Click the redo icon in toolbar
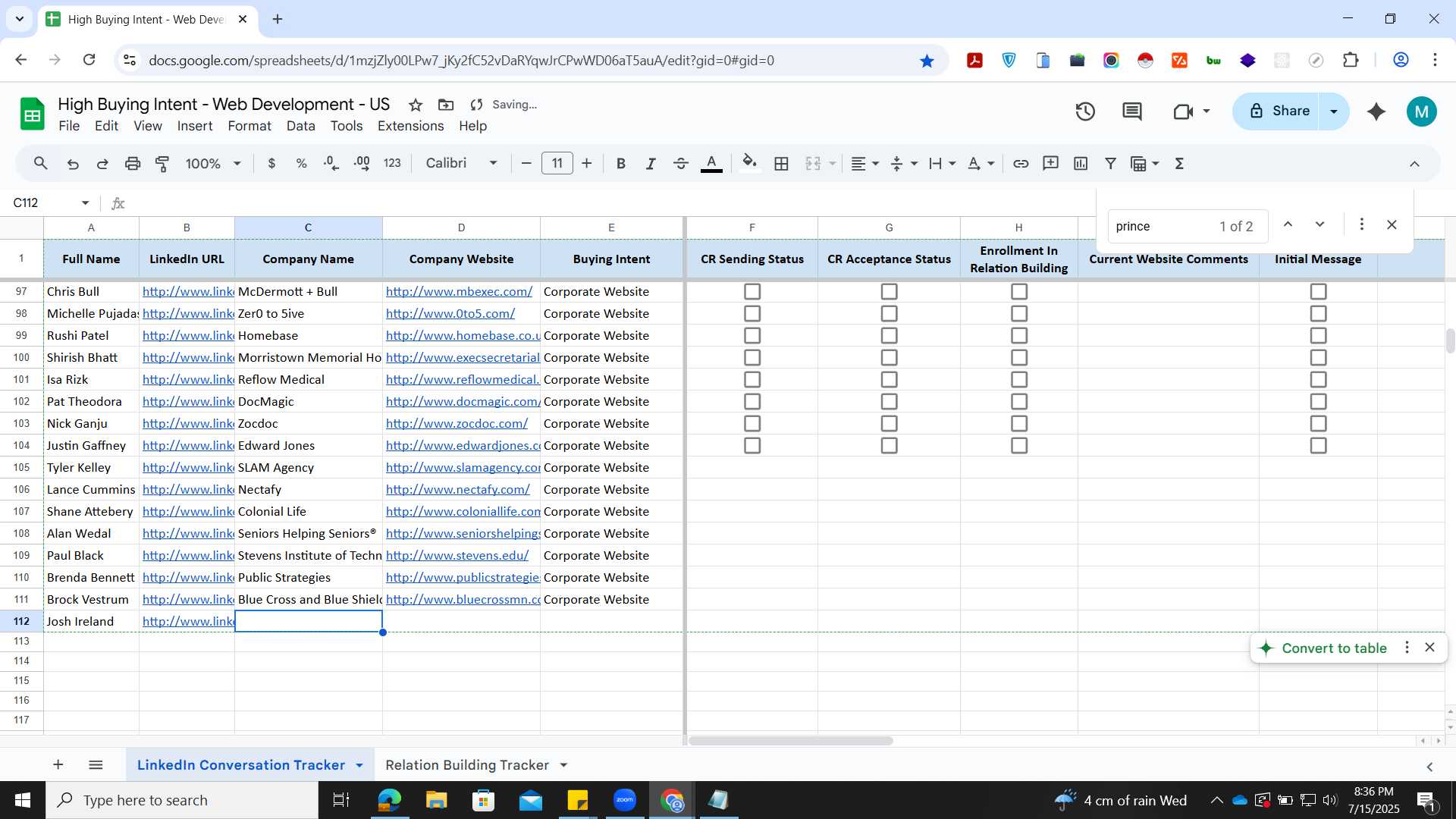The width and height of the screenshot is (1456, 819). click(x=102, y=164)
